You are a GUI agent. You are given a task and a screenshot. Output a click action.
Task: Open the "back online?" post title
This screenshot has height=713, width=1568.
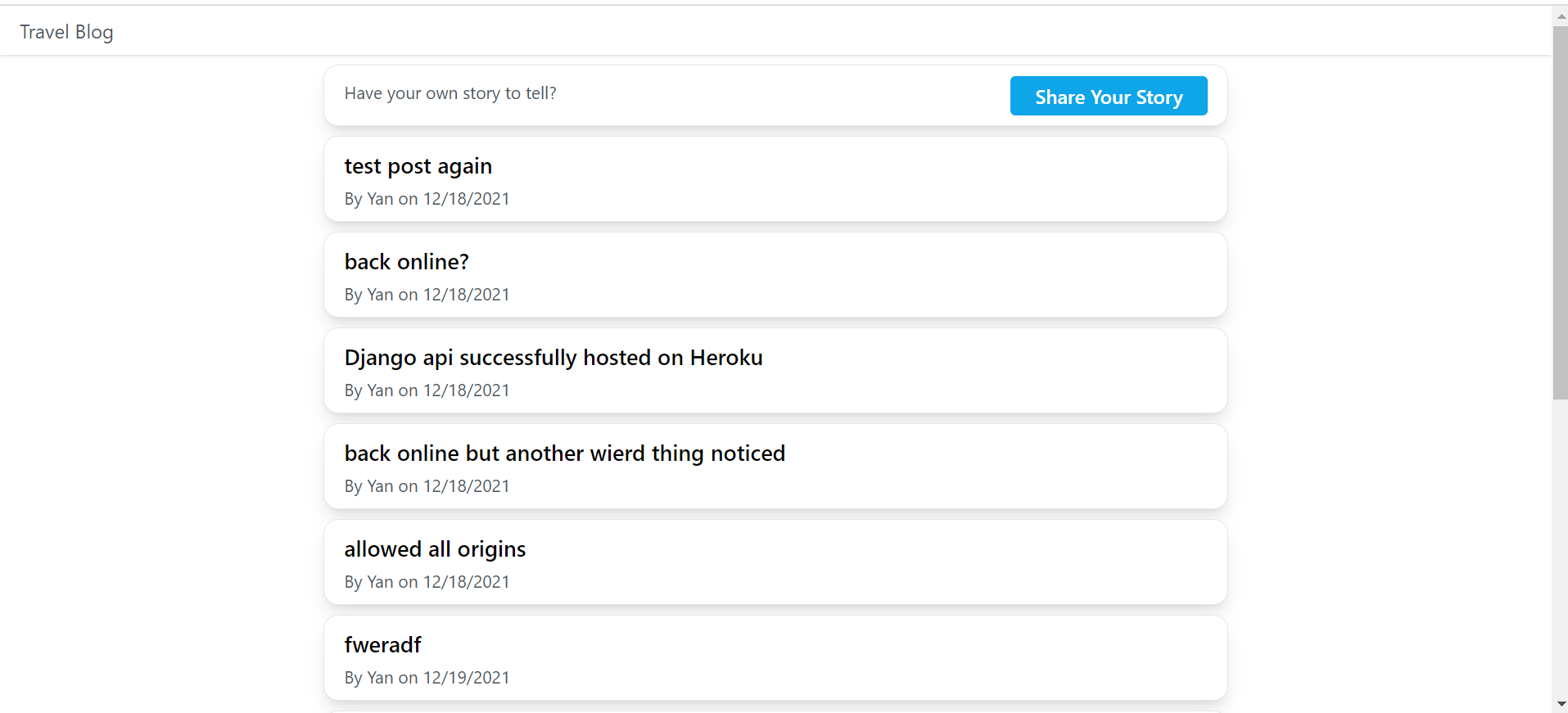(x=406, y=262)
